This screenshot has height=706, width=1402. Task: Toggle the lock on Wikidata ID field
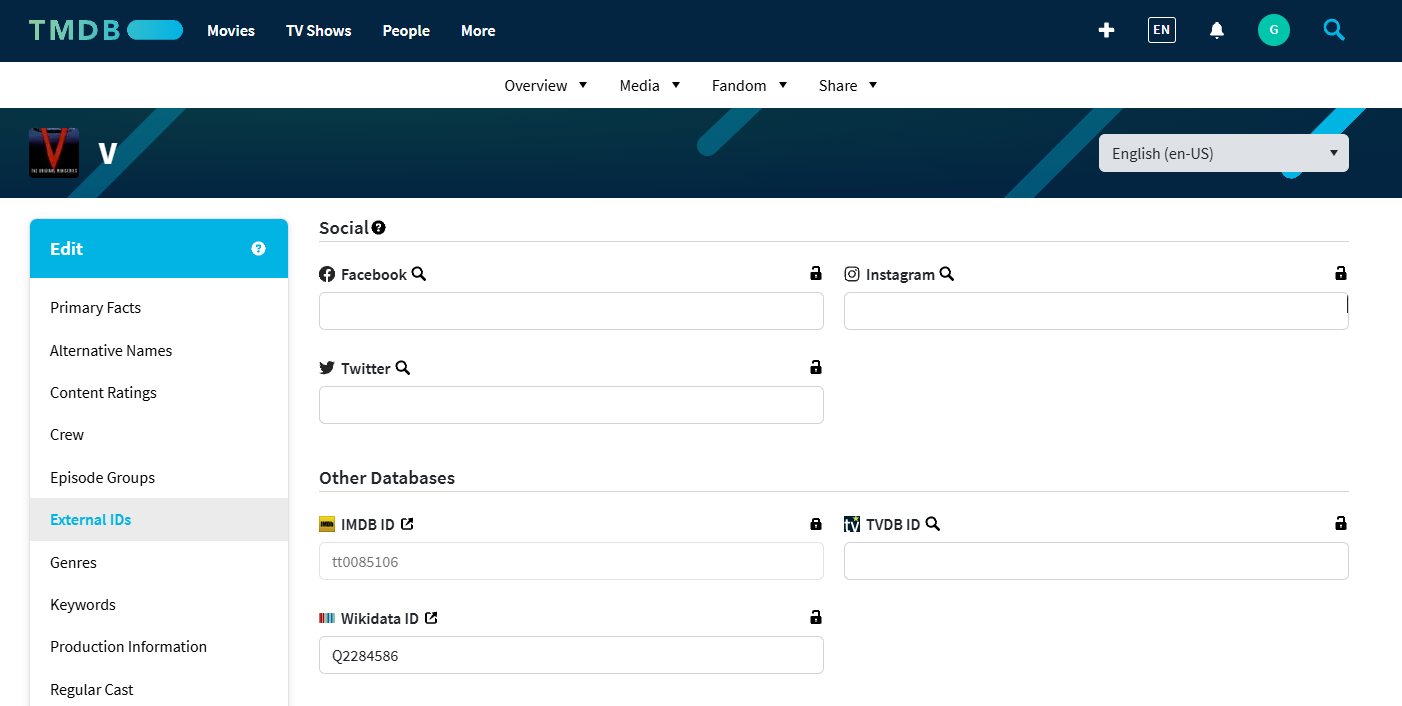coord(816,617)
